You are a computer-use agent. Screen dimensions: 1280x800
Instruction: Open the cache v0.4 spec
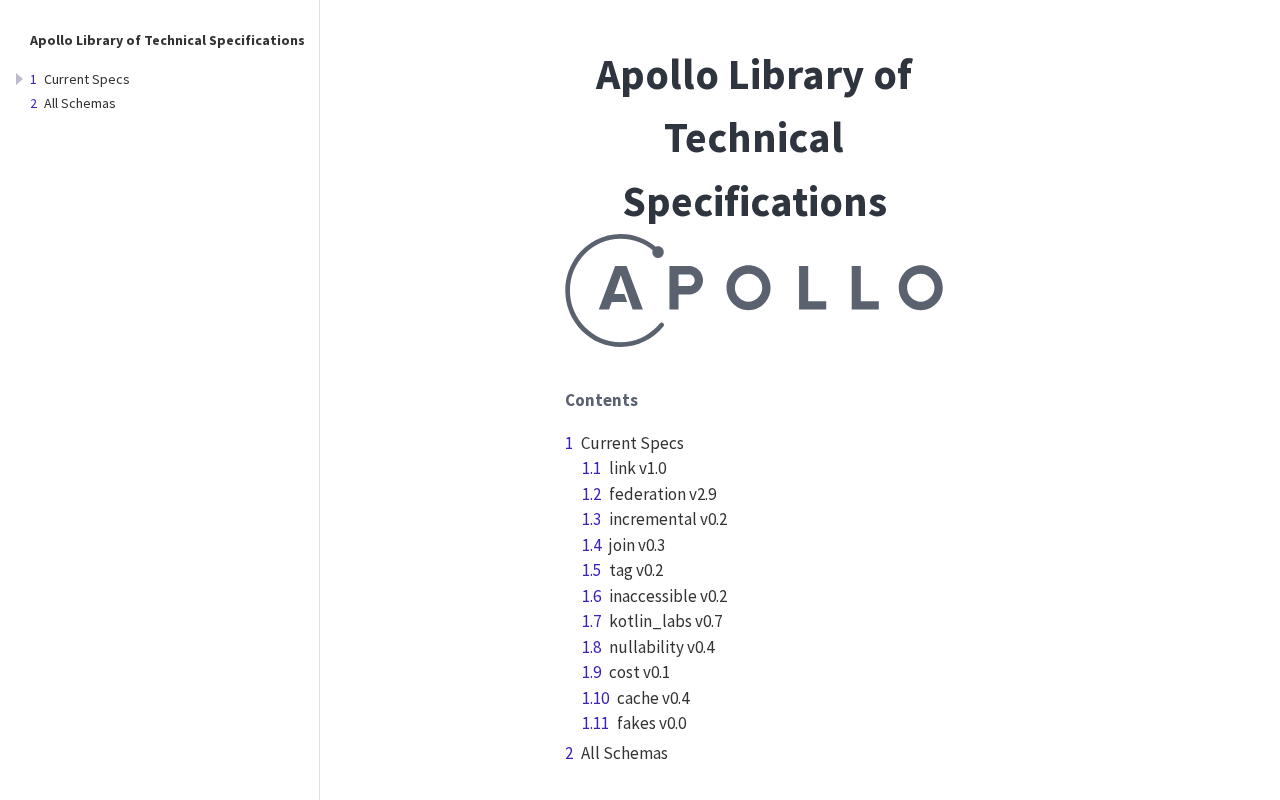(652, 698)
